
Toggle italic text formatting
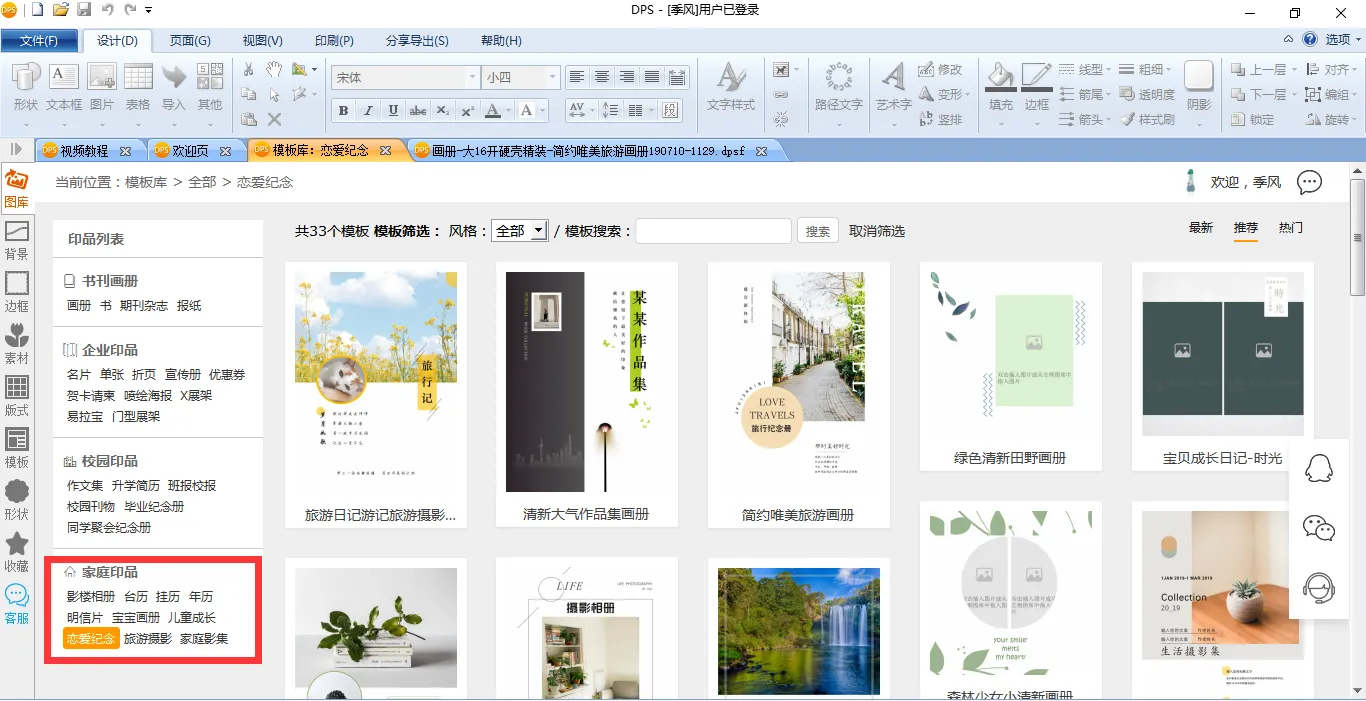(x=368, y=110)
